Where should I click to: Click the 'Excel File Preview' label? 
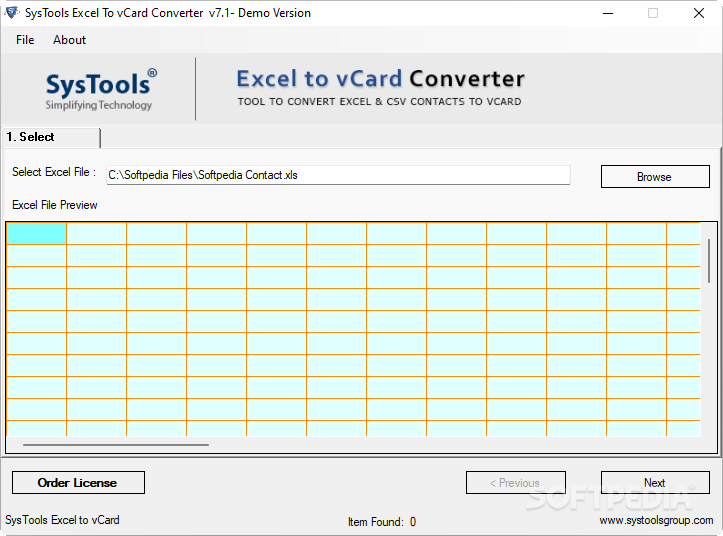(x=54, y=205)
